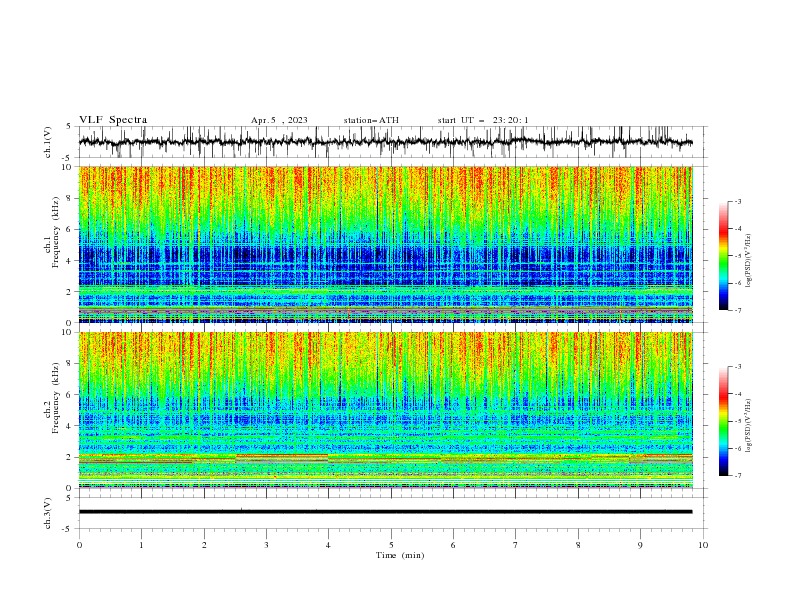792x612 pixels.
Task: Click the lower 'log(PSD)(V²/Hz)' colorbar label
Action: click(x=748, y=426)
